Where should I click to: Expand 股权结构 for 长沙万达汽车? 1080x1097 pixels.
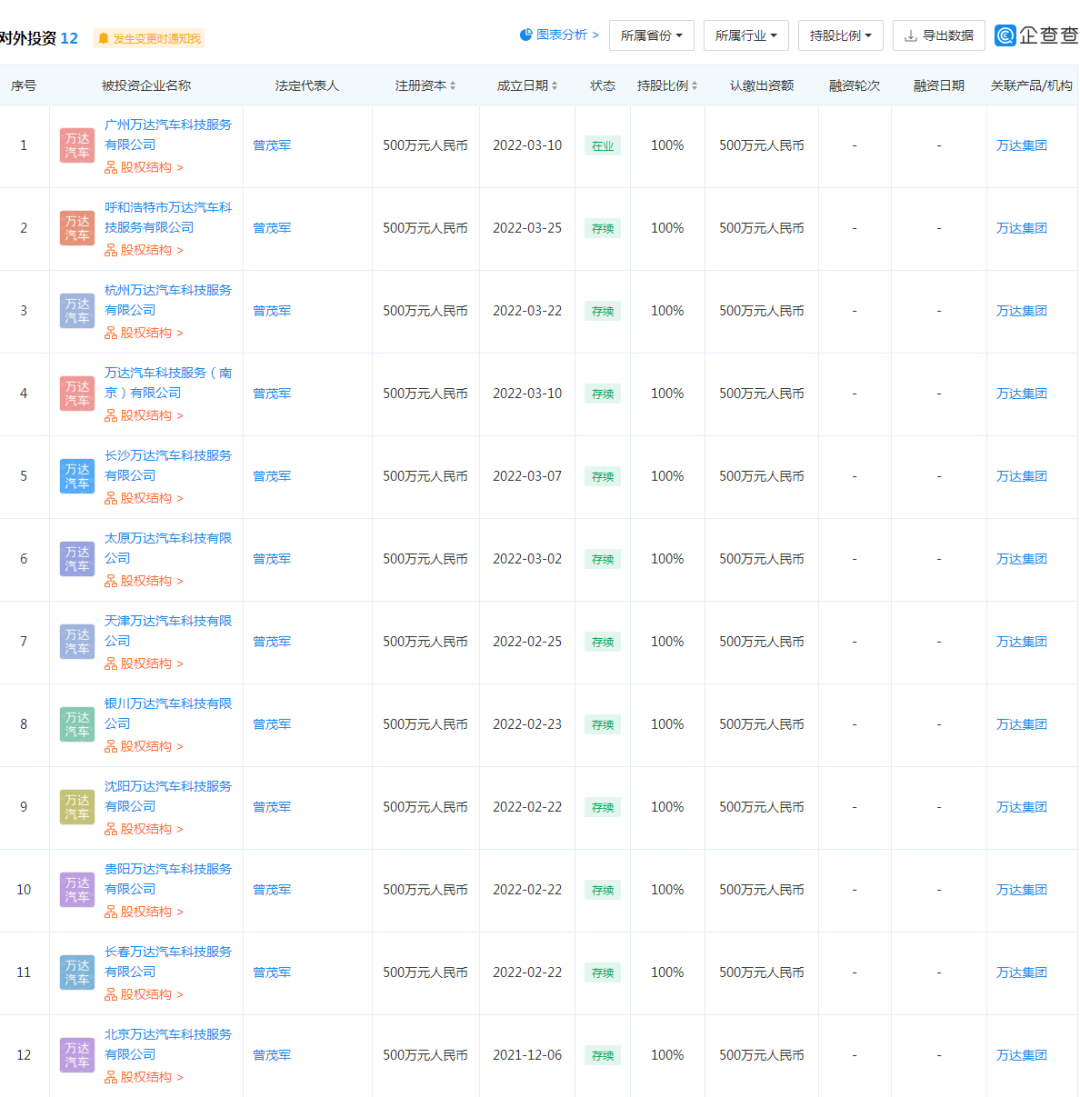tap(144, 498)
